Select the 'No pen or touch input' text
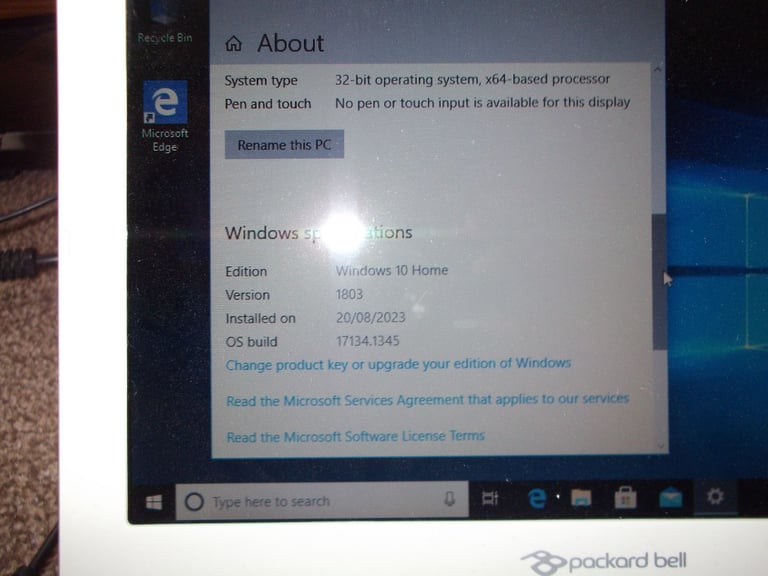The width and height of the screenshot is (768, 576). pos(482,103)
